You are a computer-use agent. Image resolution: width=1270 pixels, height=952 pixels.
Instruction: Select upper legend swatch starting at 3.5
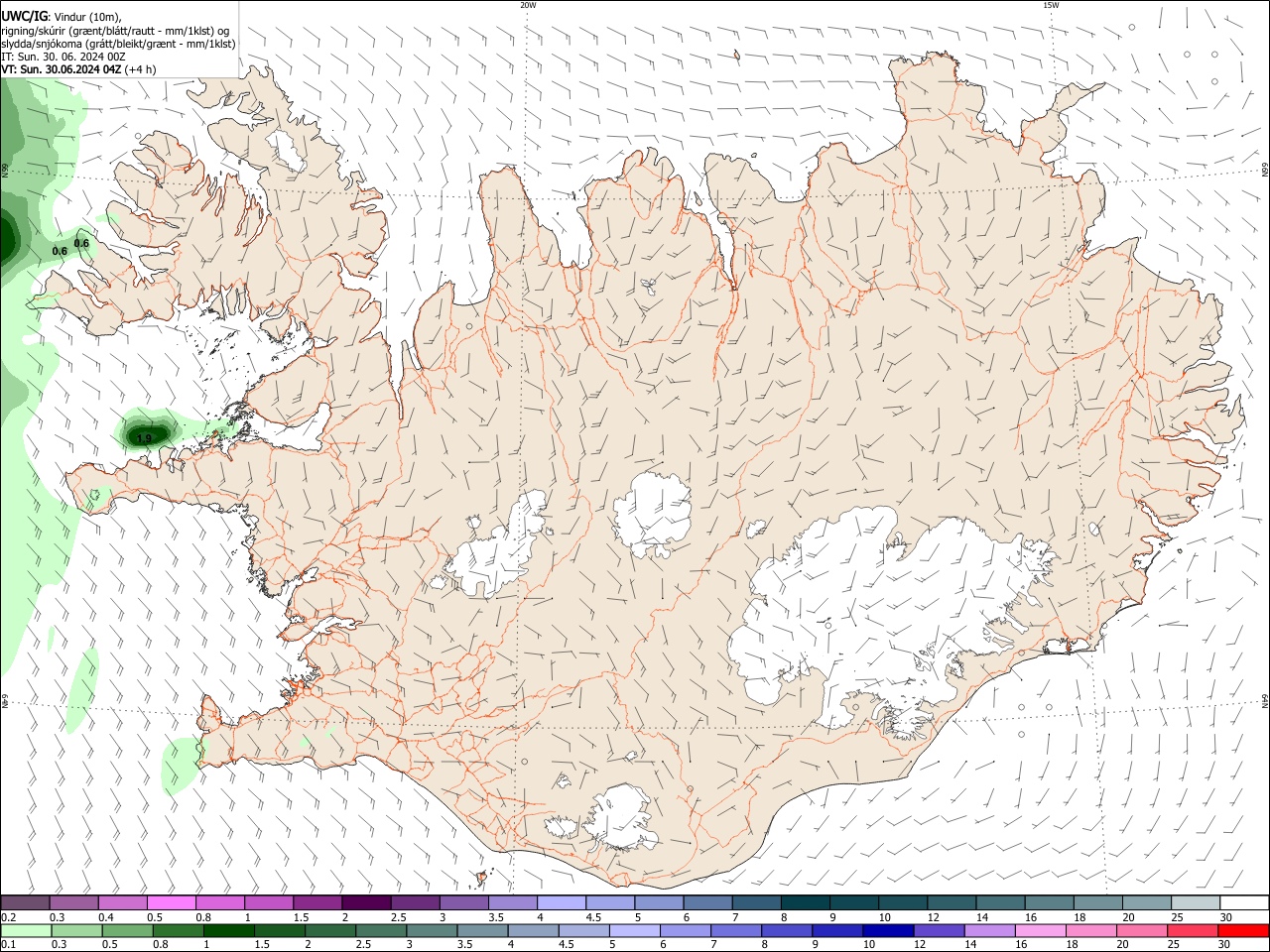coord(512,902)
